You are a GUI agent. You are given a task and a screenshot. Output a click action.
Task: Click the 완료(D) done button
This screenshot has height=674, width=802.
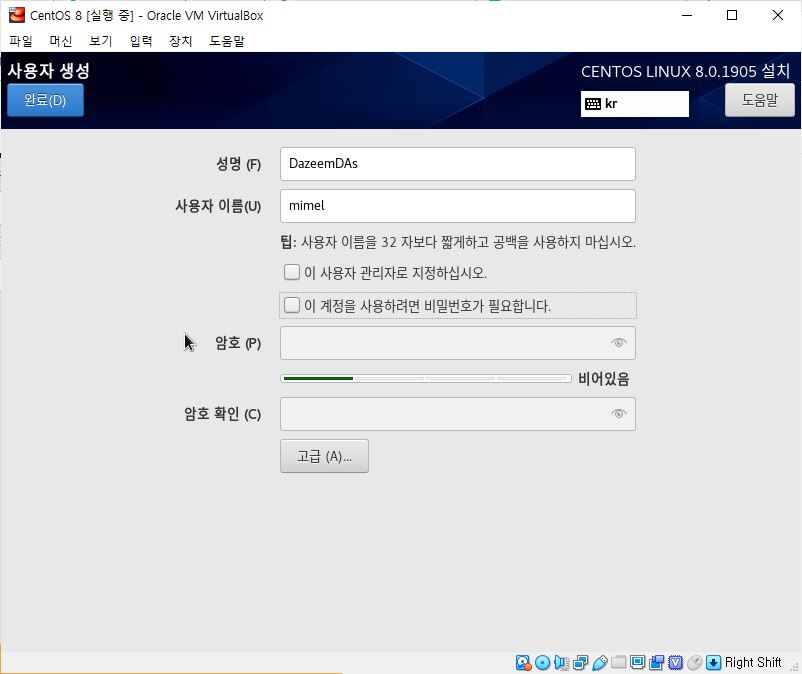[45, 100]
